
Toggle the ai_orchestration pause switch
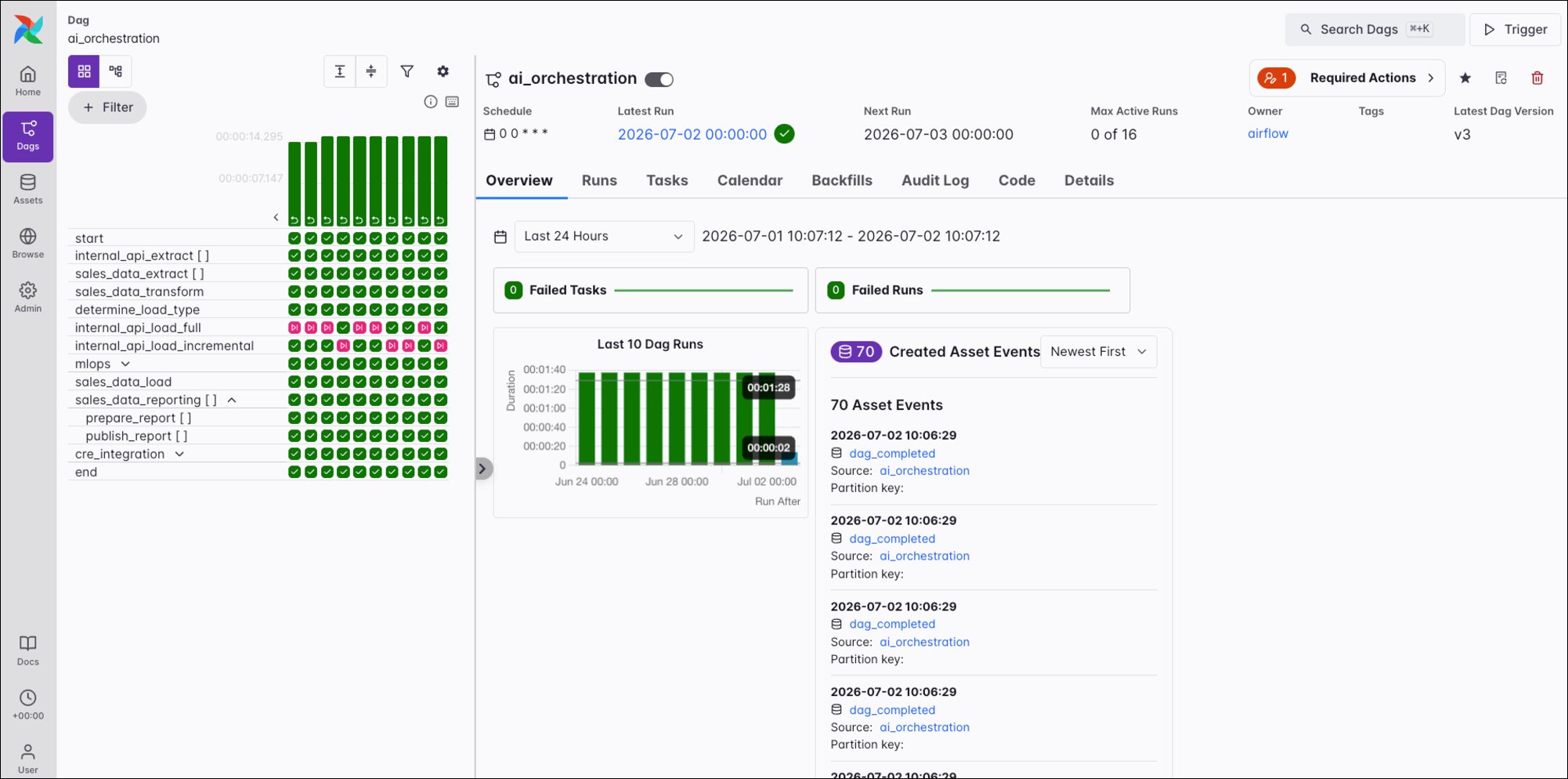click(x=659, y=79)
